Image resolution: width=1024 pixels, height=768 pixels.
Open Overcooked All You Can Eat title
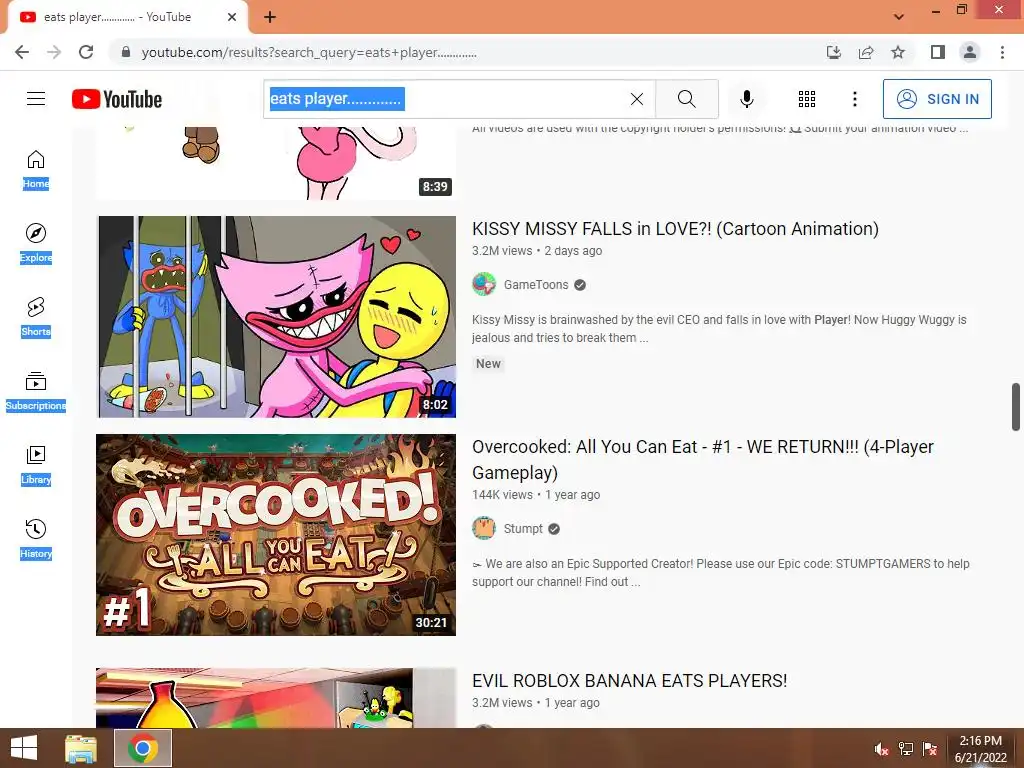pos(703,459)
